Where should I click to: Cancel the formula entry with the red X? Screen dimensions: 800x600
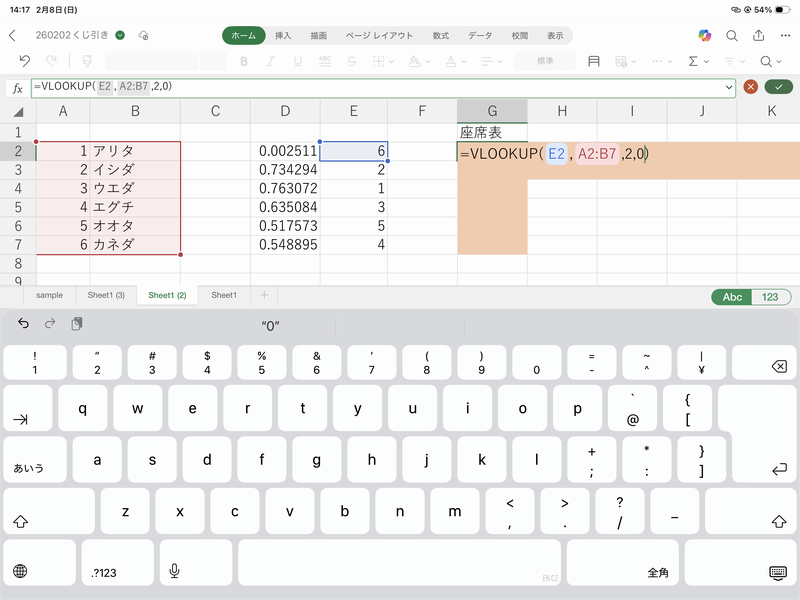[x=751, y=87]
